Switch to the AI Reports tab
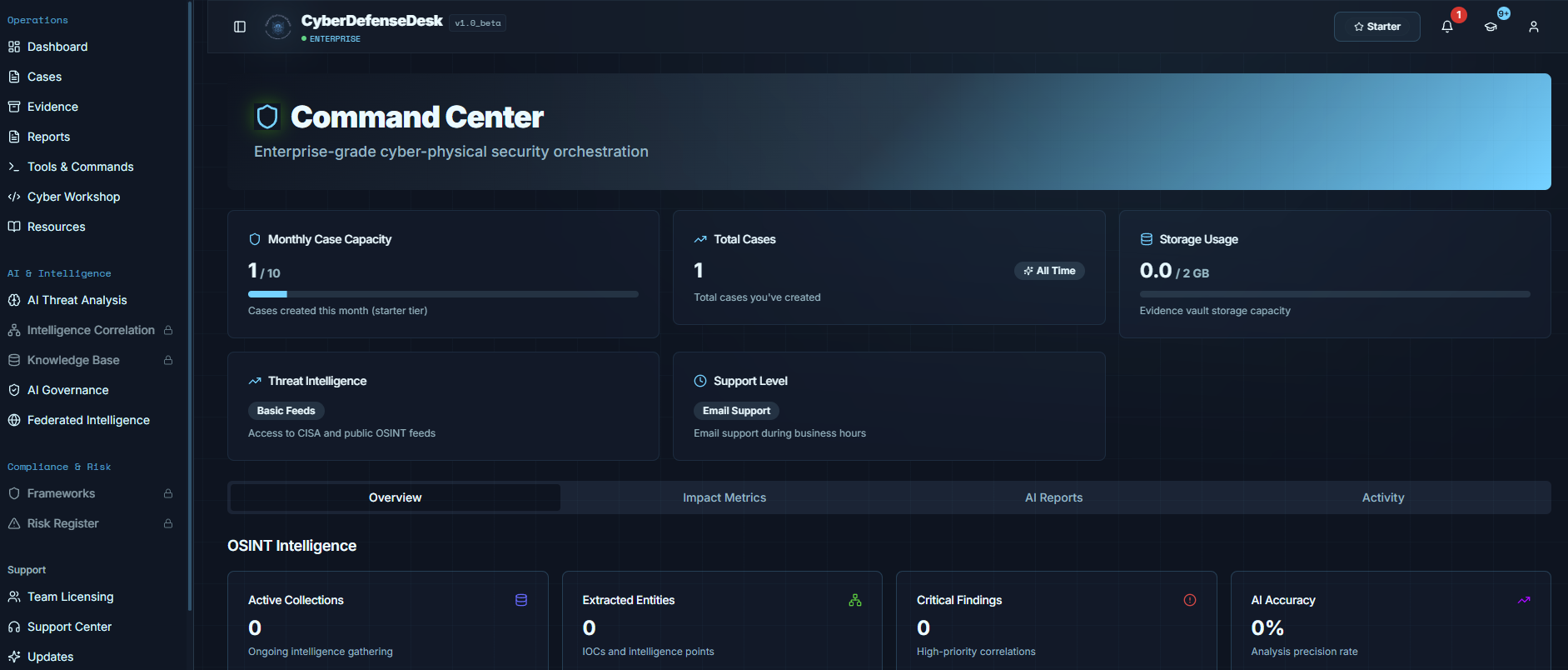Image resolution: width=1568 pixels, height=670 pixels. 1054,497
